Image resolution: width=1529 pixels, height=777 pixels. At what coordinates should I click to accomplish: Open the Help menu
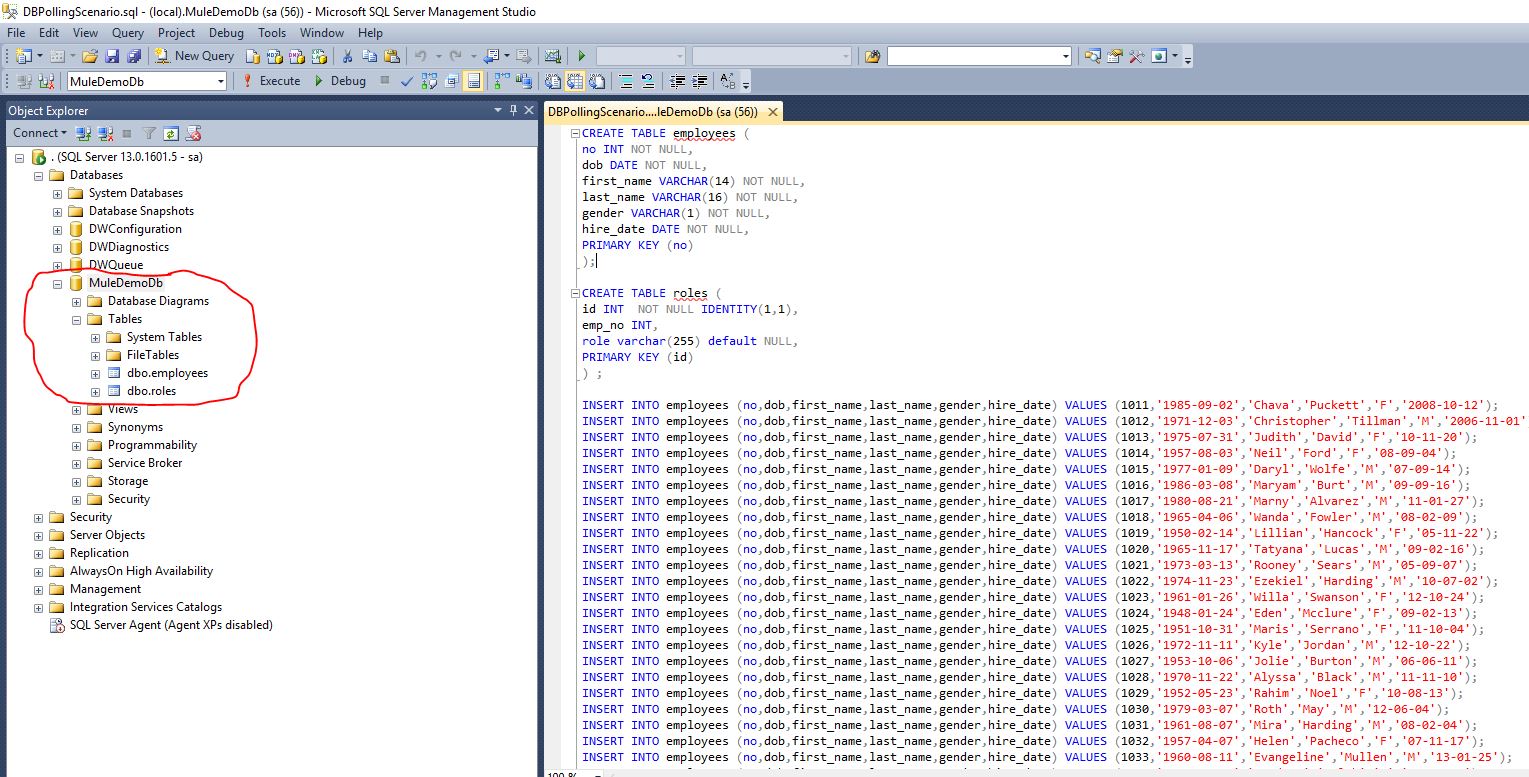click(370, 33)
